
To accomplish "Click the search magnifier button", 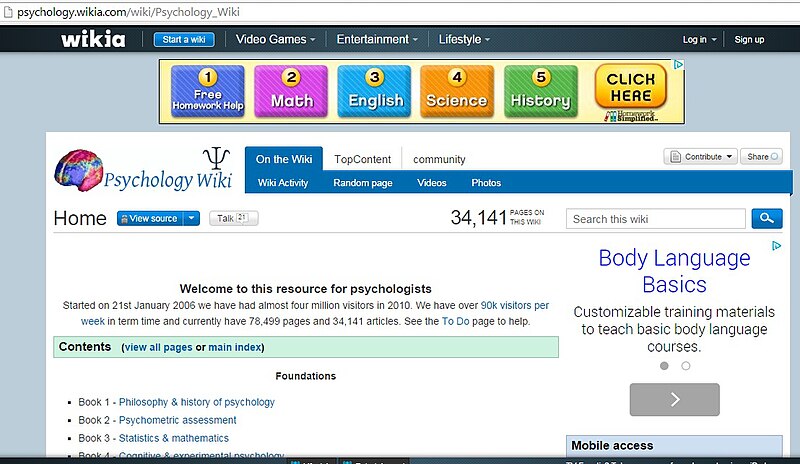I will tap(766, 218).
